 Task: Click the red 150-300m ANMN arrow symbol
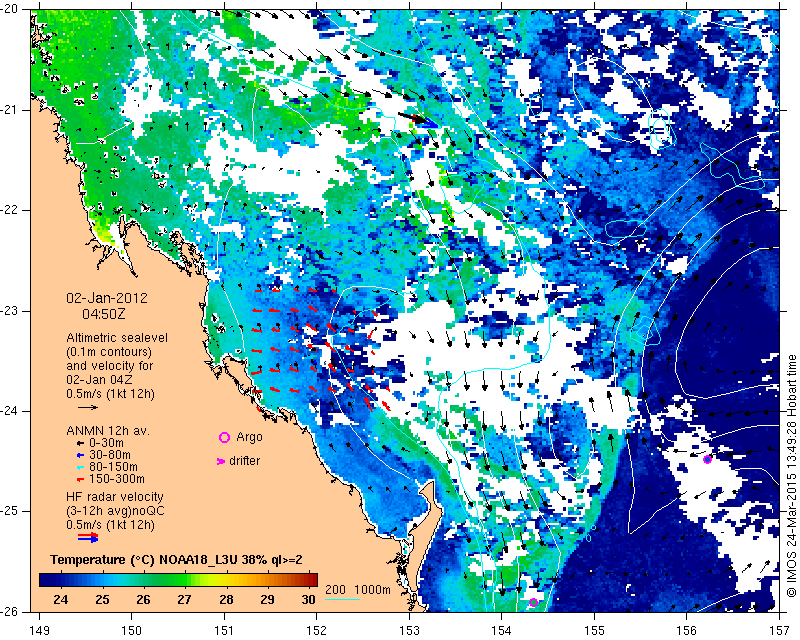coord(80,479)
